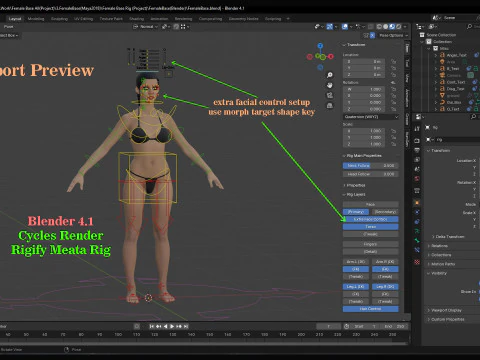Toggle the viewport overlays button
Viewport: 480px width, 360px height.
(x=345, y=26)
